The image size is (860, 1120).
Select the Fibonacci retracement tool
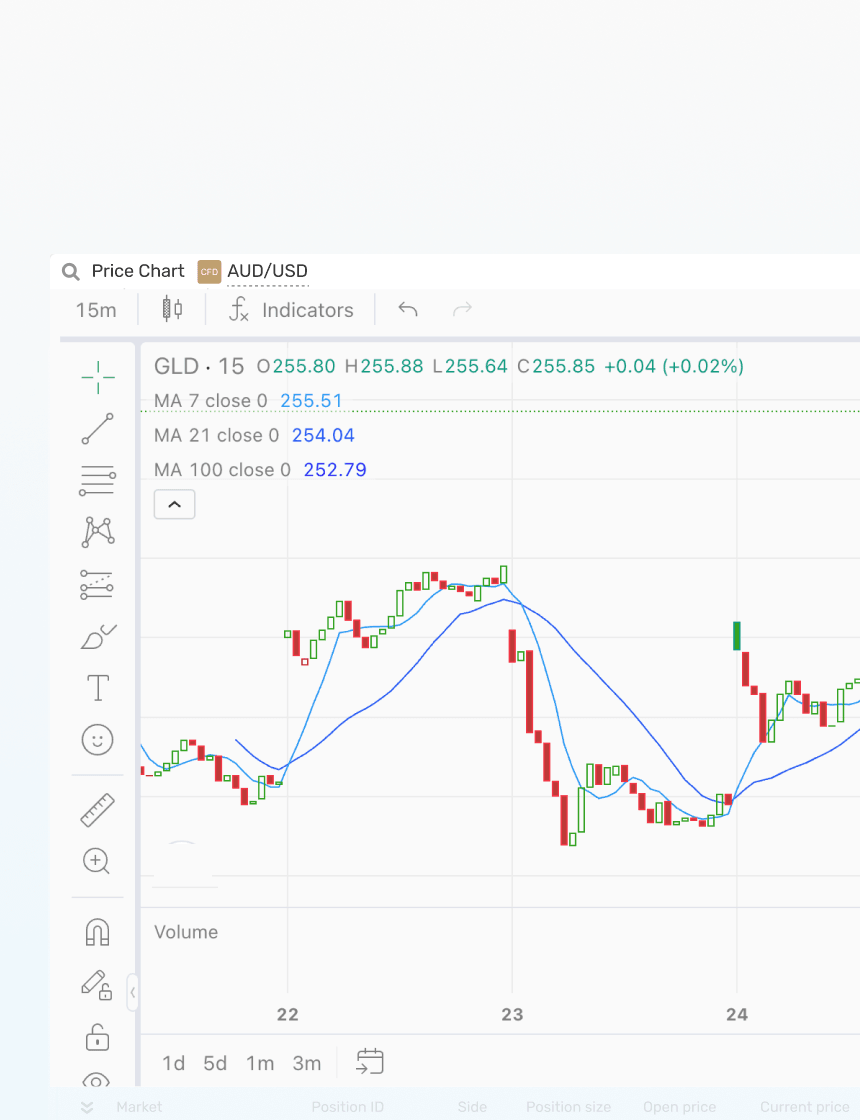(x=98, y=480)
